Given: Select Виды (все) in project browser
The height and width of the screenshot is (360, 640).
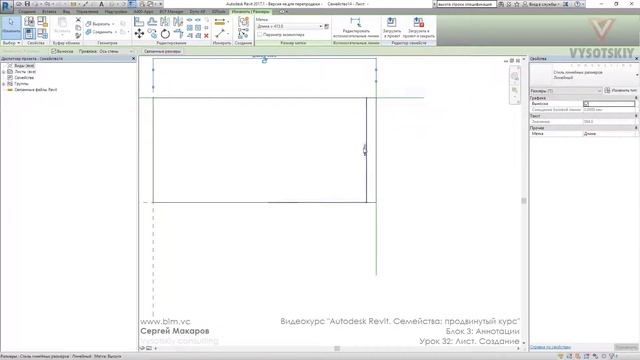Looking at the screenshot, I should (x=24, y=66).
